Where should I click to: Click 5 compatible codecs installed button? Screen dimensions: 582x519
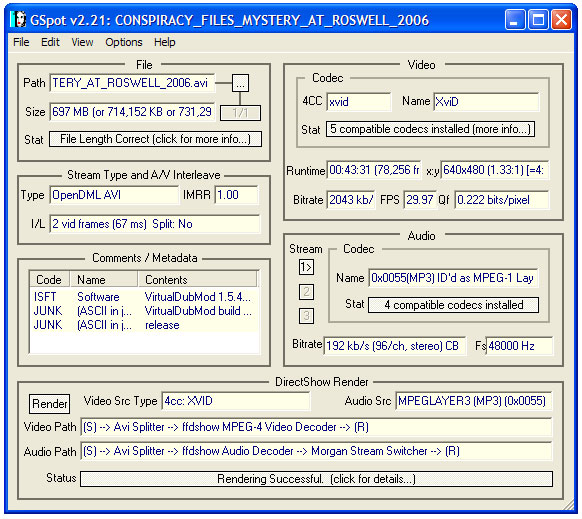430,129
